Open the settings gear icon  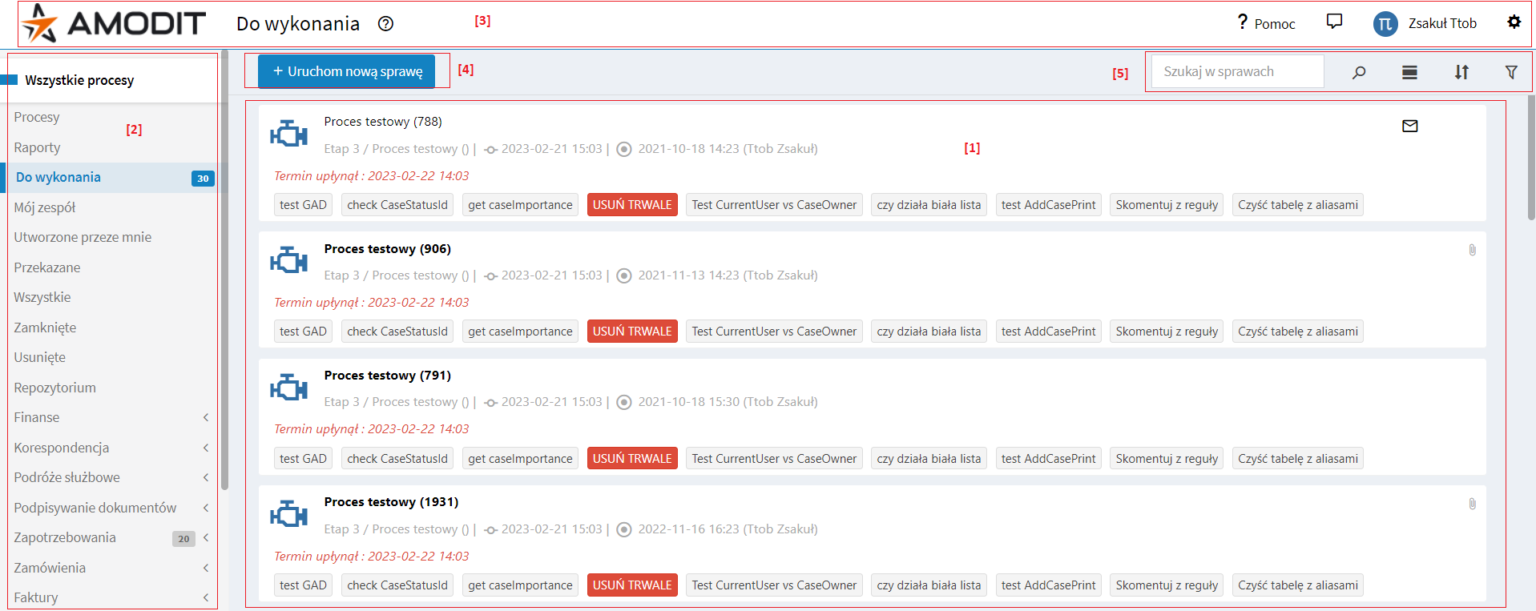[1514, 22]
